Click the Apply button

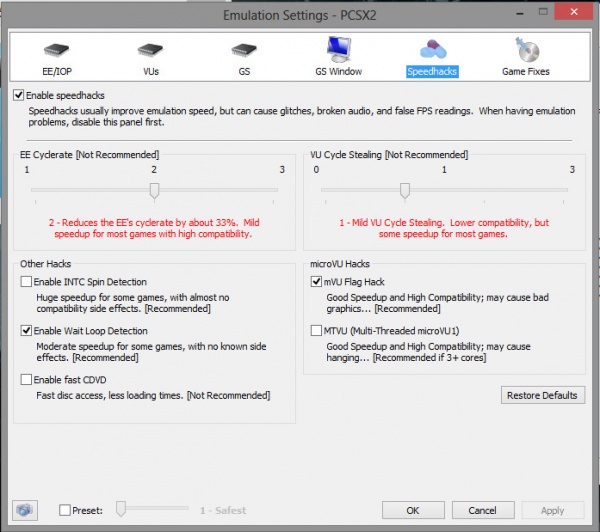(553, 510)
